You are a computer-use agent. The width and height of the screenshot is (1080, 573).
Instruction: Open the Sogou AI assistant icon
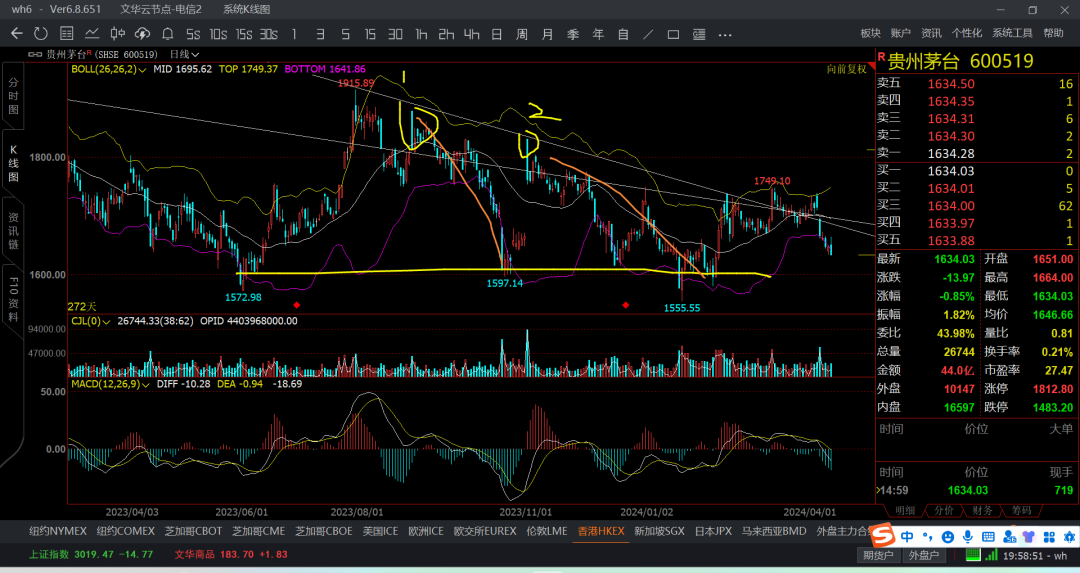pos(1070,536)
